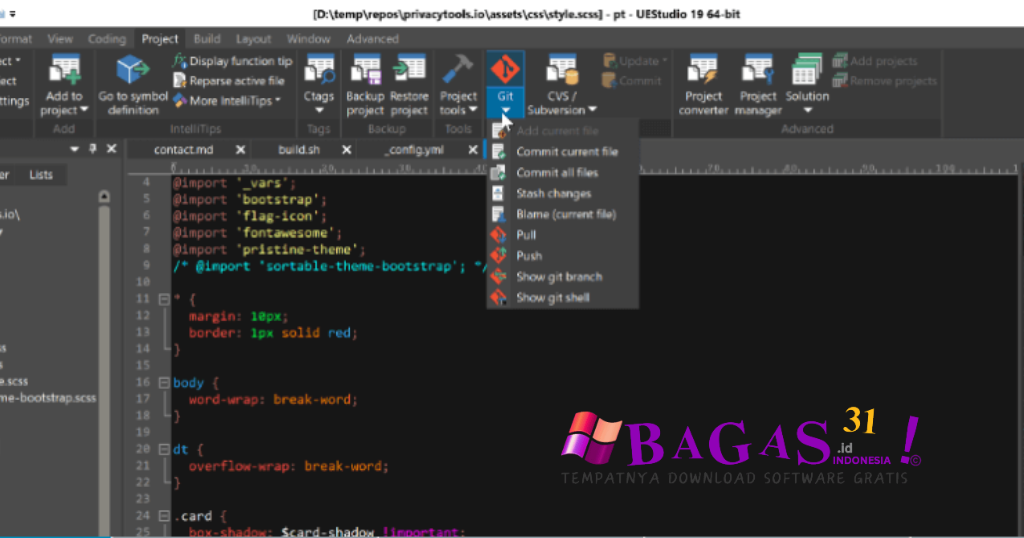The image size is (1024, 538).
Task: Click the me-bootstrap.scss file in tree
Action: 48,398
